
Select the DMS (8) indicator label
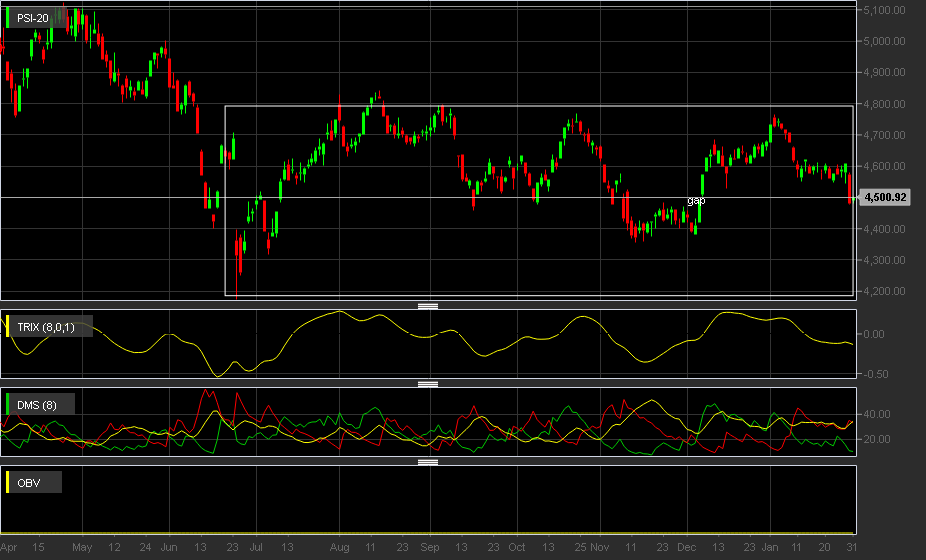37,405
